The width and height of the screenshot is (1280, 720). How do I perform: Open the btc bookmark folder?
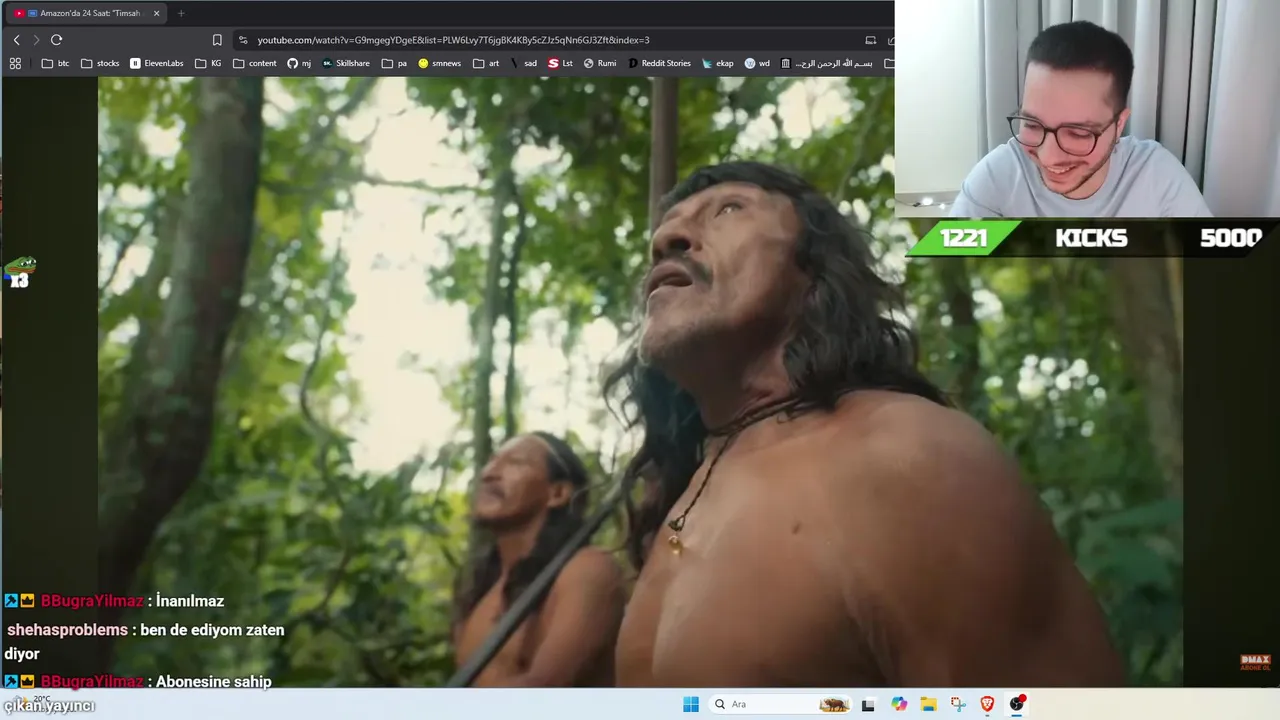[x=55, y=63]
